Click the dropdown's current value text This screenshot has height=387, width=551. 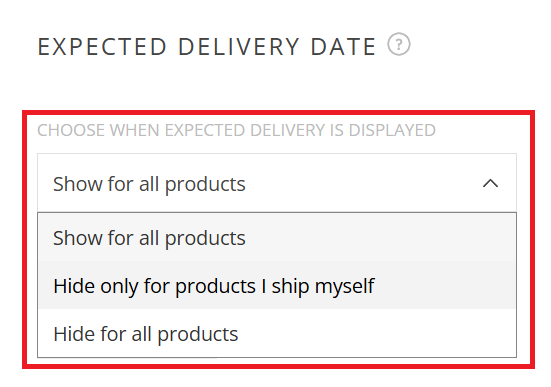[149, 184]
